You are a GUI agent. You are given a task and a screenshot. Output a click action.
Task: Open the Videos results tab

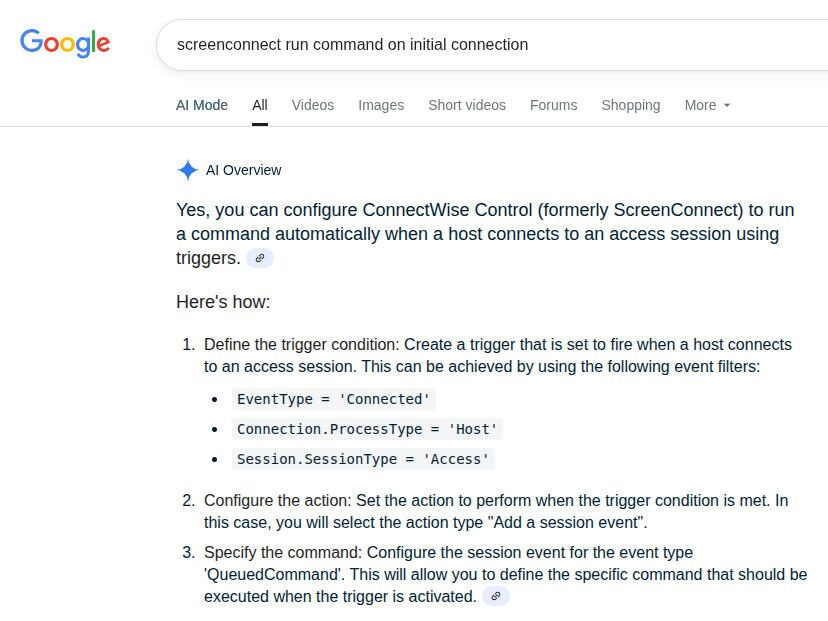(313, 105)
